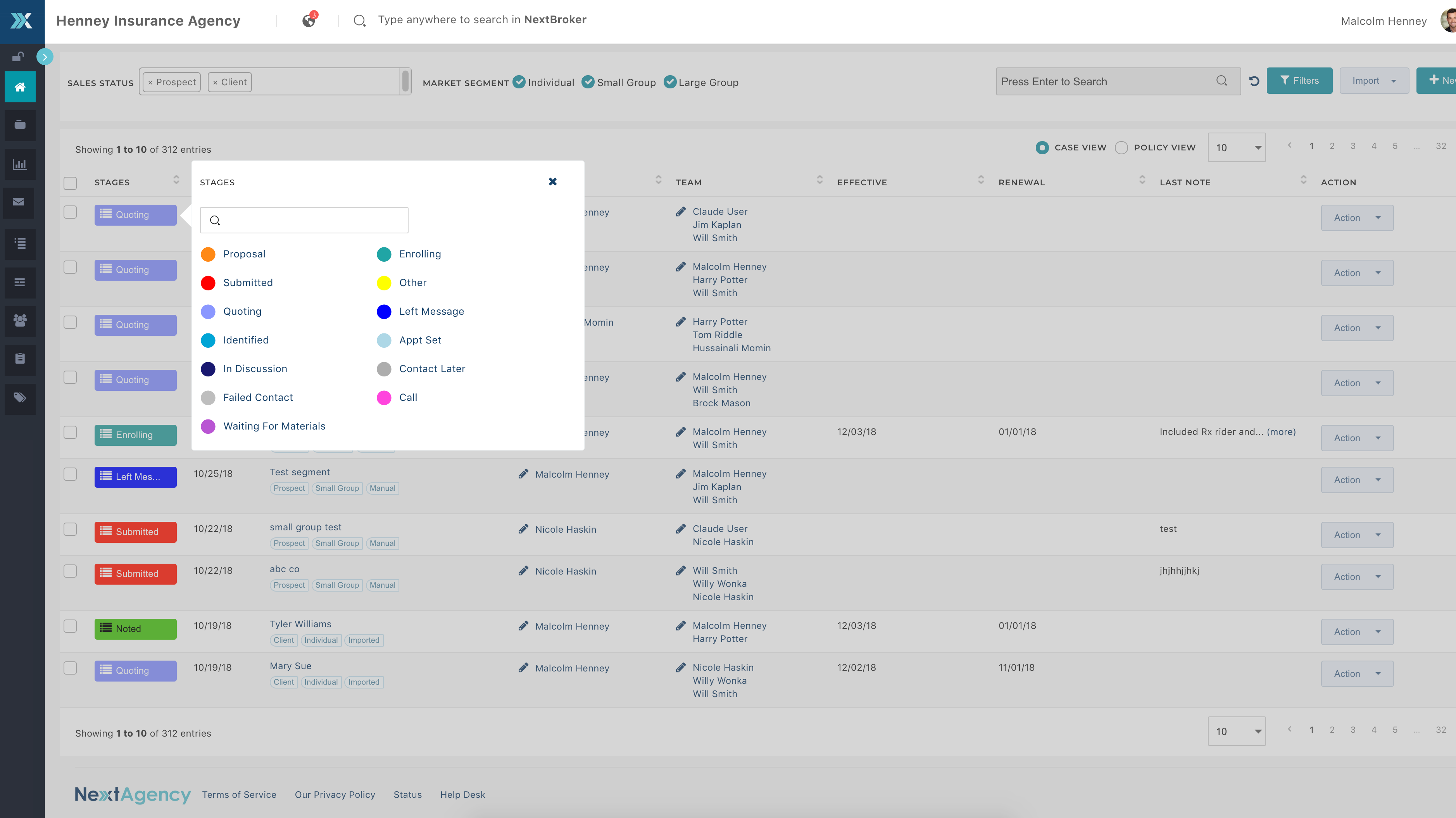This screenshot has height=818, width=1456.
Task: Open the people group sidebar icon
Action: click(x=20, y=321)
